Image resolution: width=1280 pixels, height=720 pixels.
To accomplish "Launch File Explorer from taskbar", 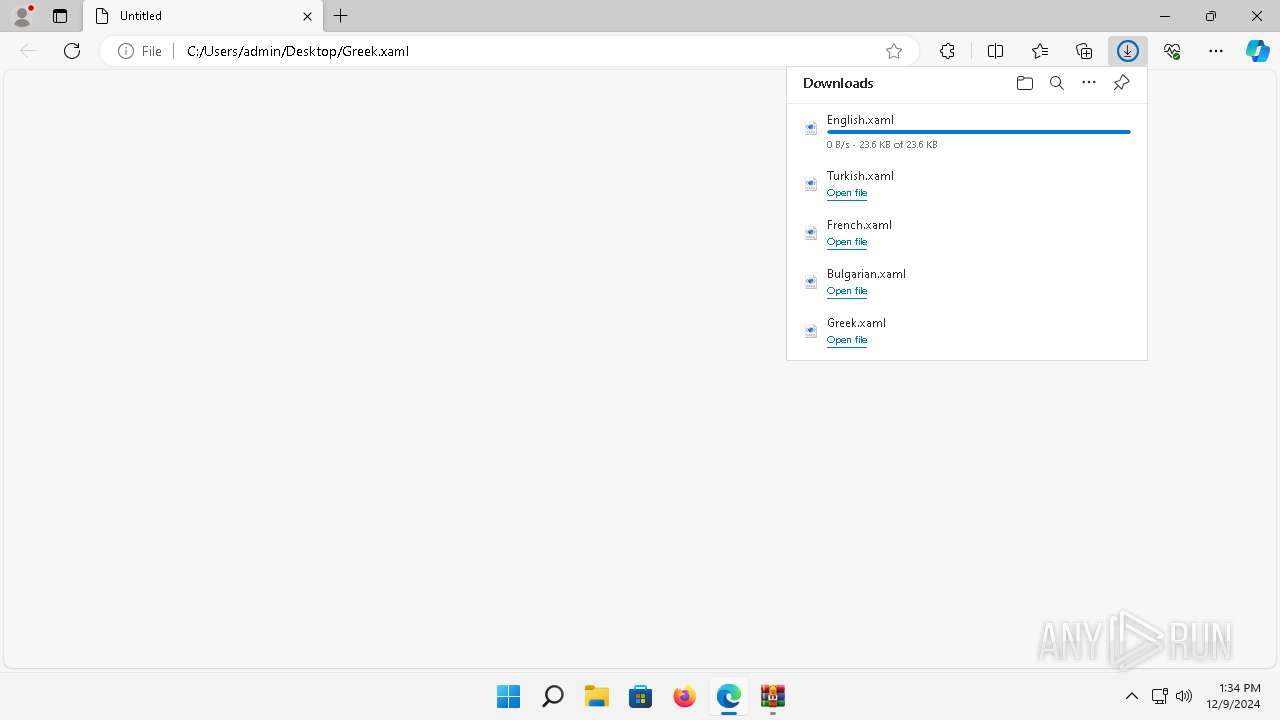I will pos(596,696).
